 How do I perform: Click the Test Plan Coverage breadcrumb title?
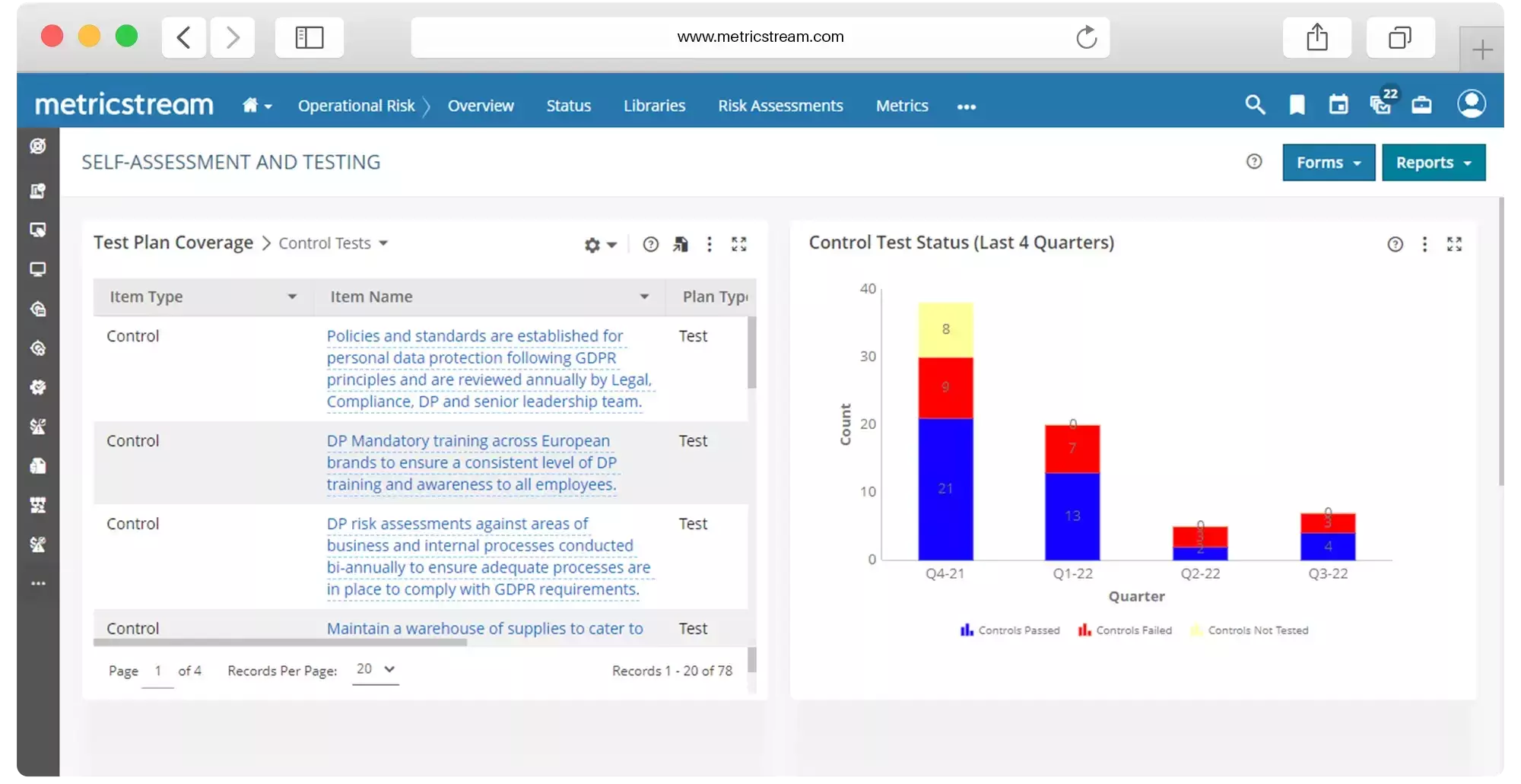[x=173, y=243]
